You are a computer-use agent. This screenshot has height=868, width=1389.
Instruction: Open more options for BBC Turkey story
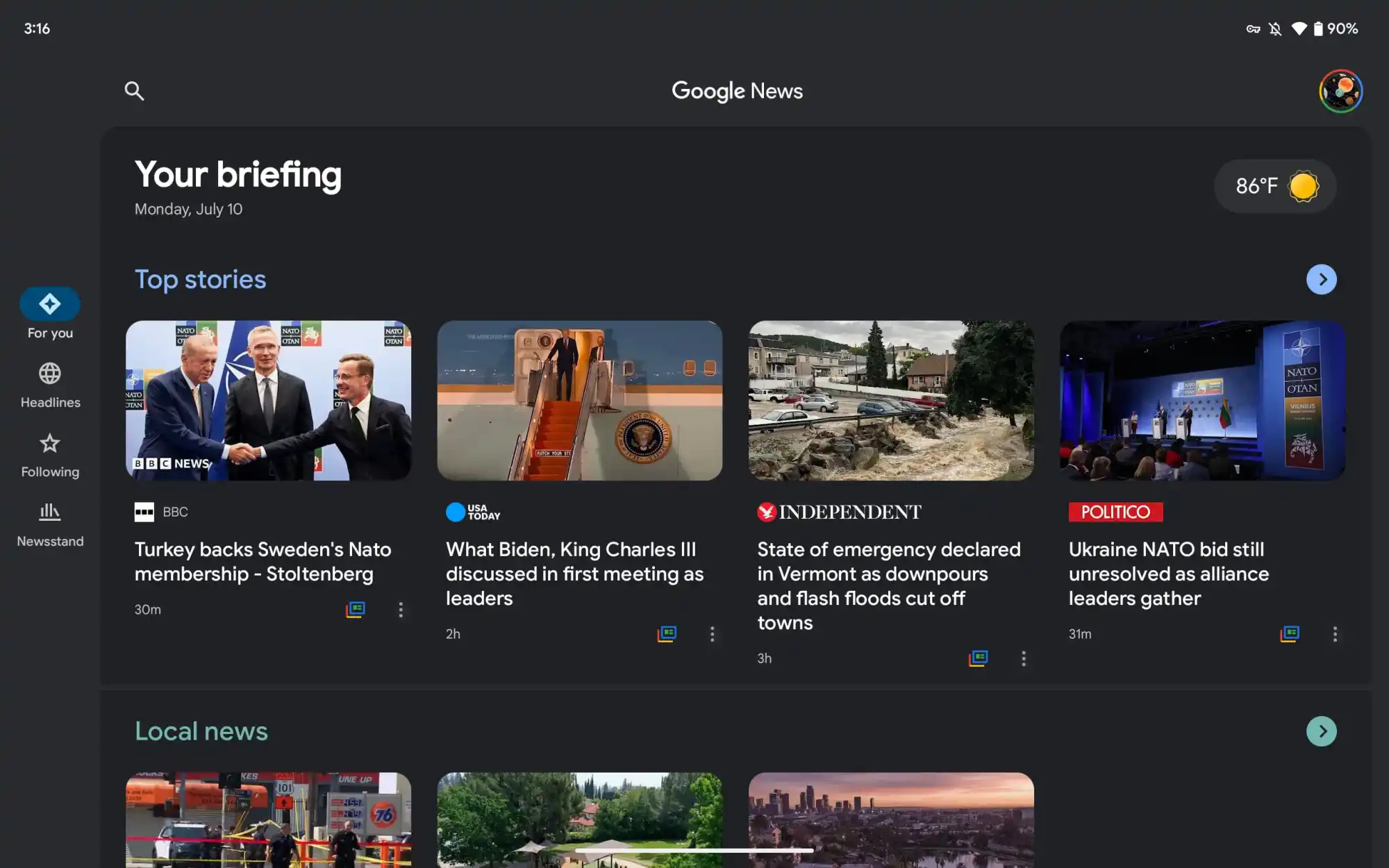[x=401, y=609]
